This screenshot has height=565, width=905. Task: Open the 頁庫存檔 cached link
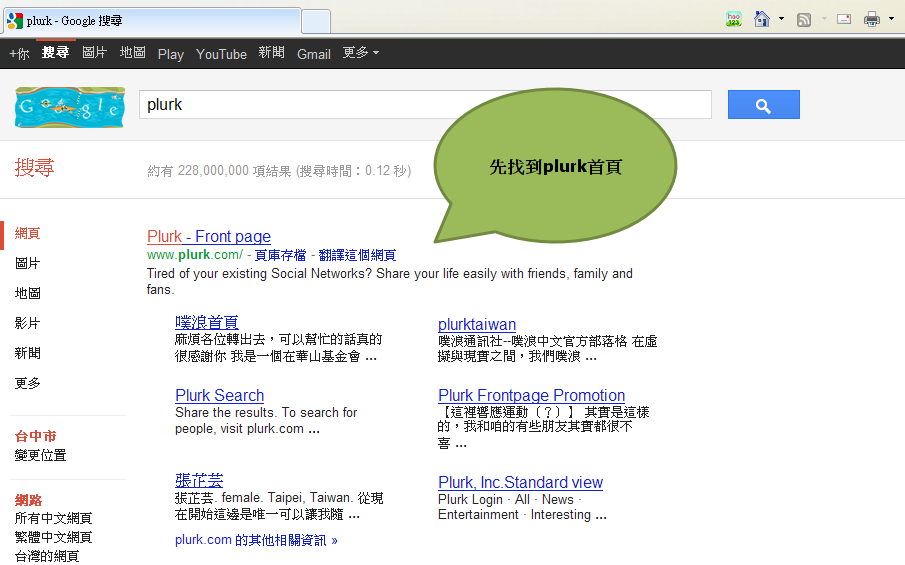[281, 255]
